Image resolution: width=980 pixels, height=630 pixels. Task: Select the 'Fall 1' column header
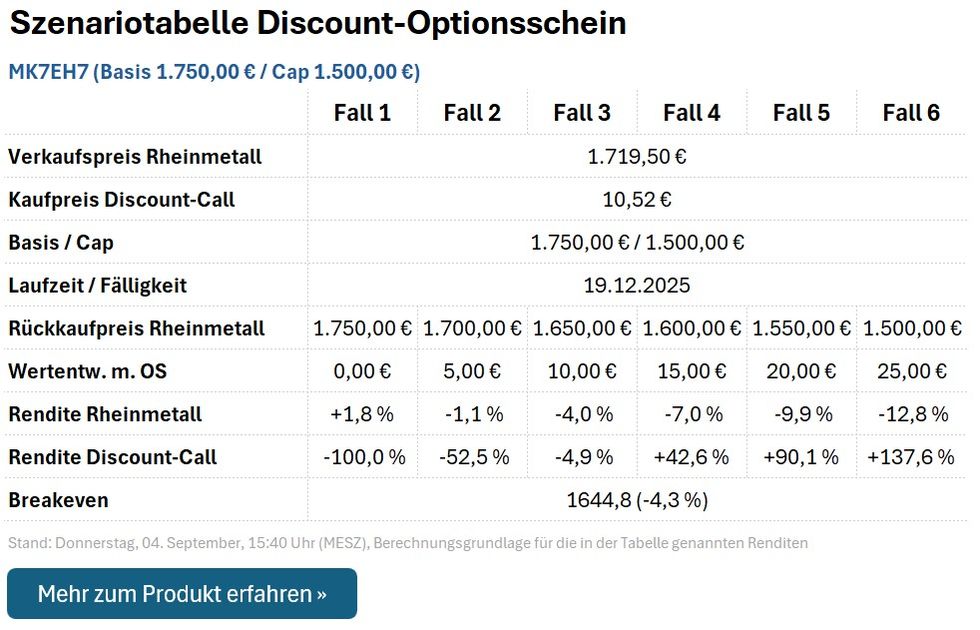coord(362,113)
